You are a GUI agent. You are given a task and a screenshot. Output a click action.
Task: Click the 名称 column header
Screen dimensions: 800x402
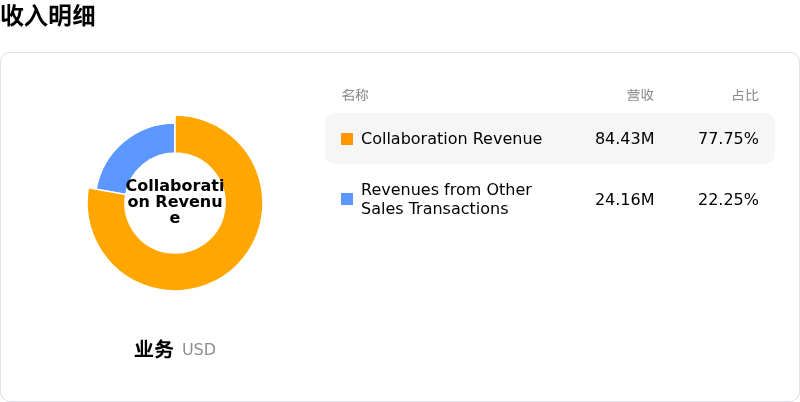[x=355, y=95]
